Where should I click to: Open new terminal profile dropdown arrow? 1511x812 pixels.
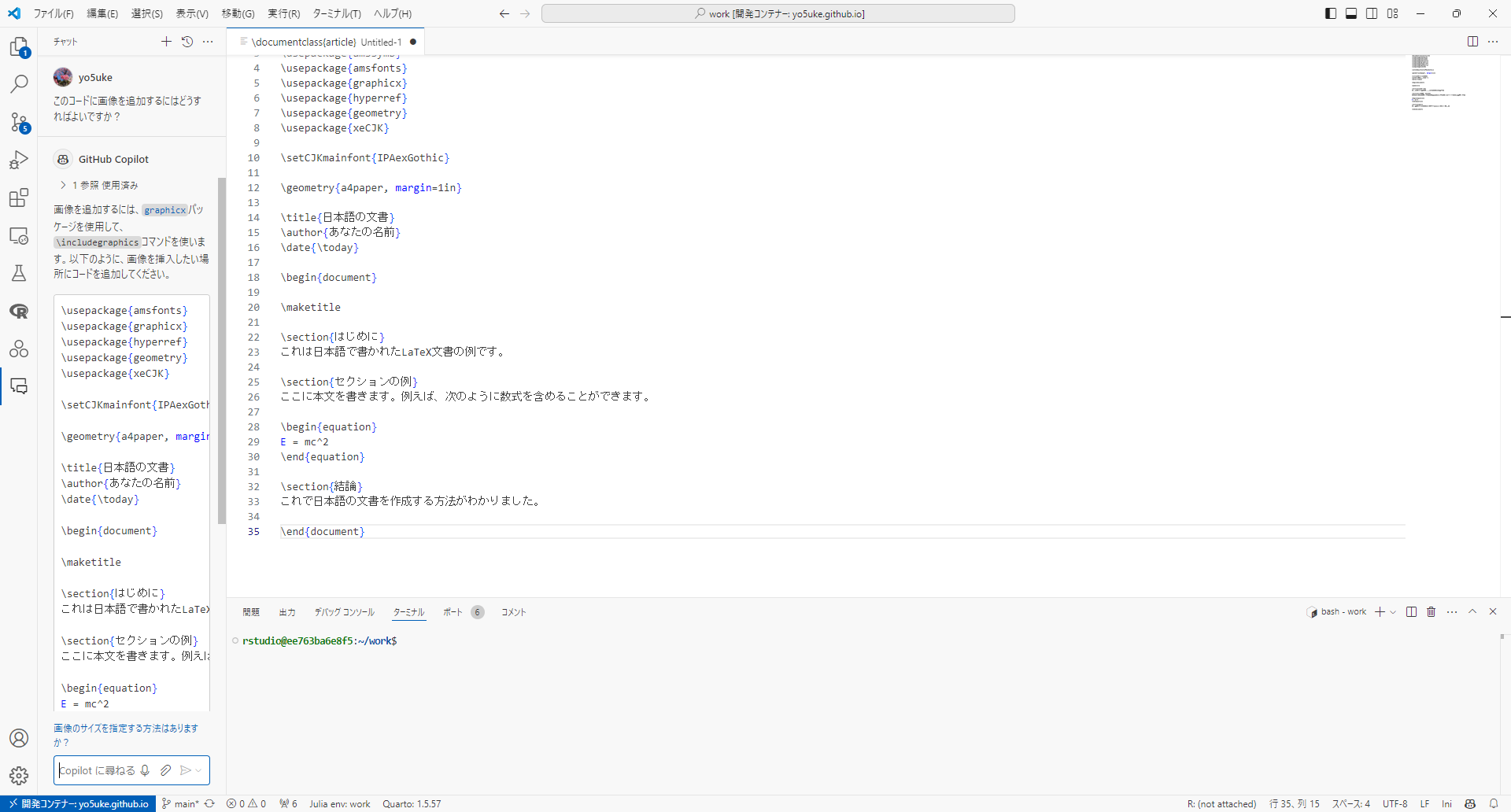(1393, 612)
